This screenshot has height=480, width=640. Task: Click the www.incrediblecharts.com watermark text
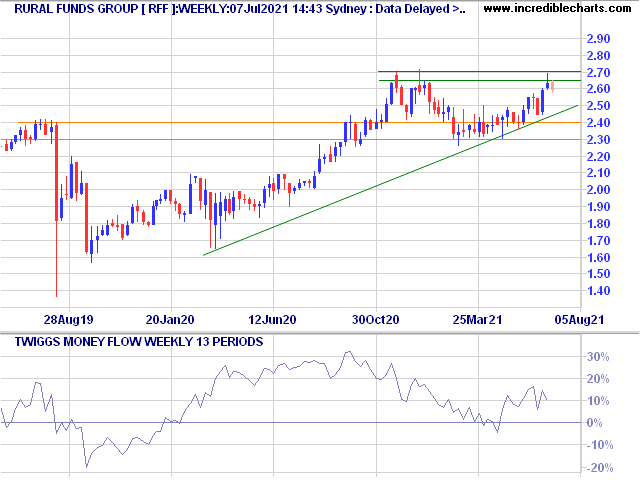(557, 8)
